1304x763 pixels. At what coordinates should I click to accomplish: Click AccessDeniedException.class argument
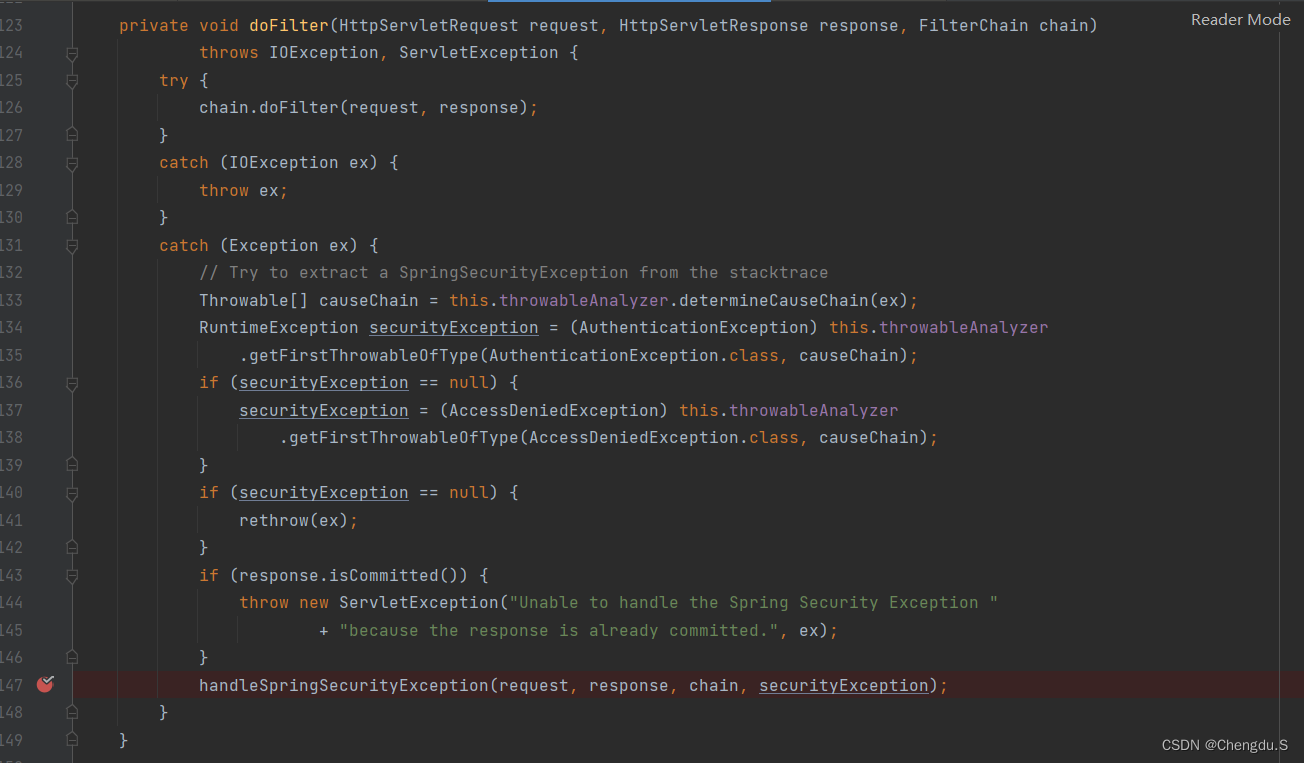click(x=664, y=437)
